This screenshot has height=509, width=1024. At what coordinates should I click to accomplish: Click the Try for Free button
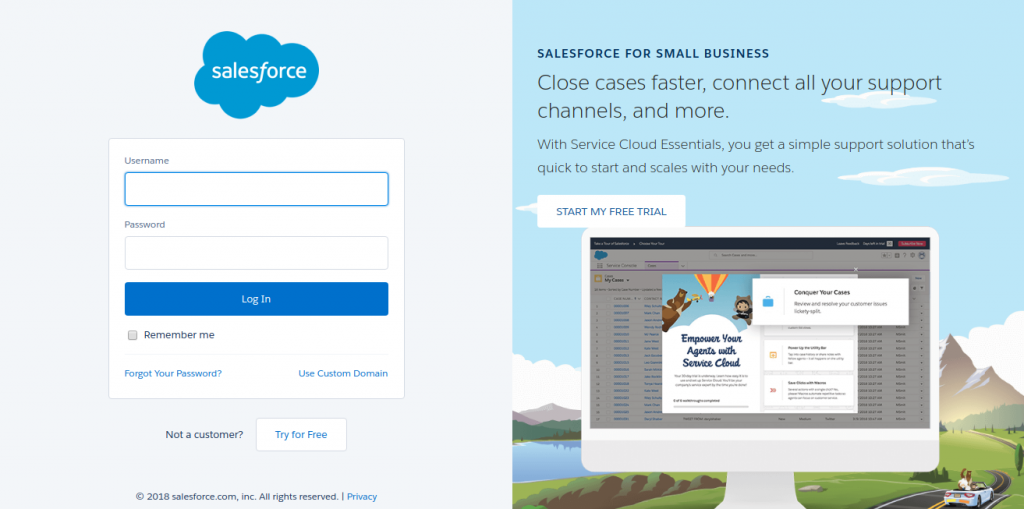tap(301, 435)
